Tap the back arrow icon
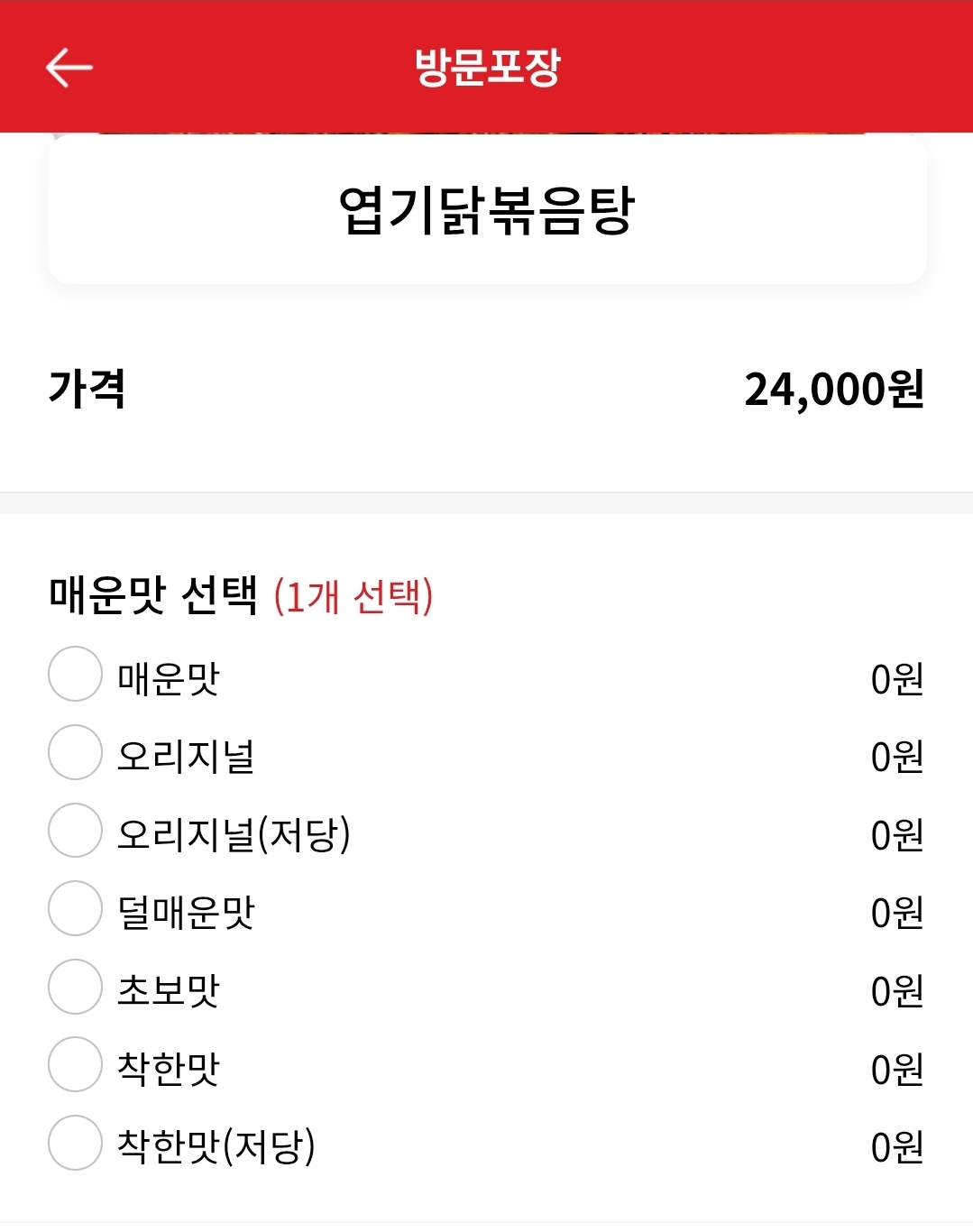973x1232 pixels. tap(69, 68)
